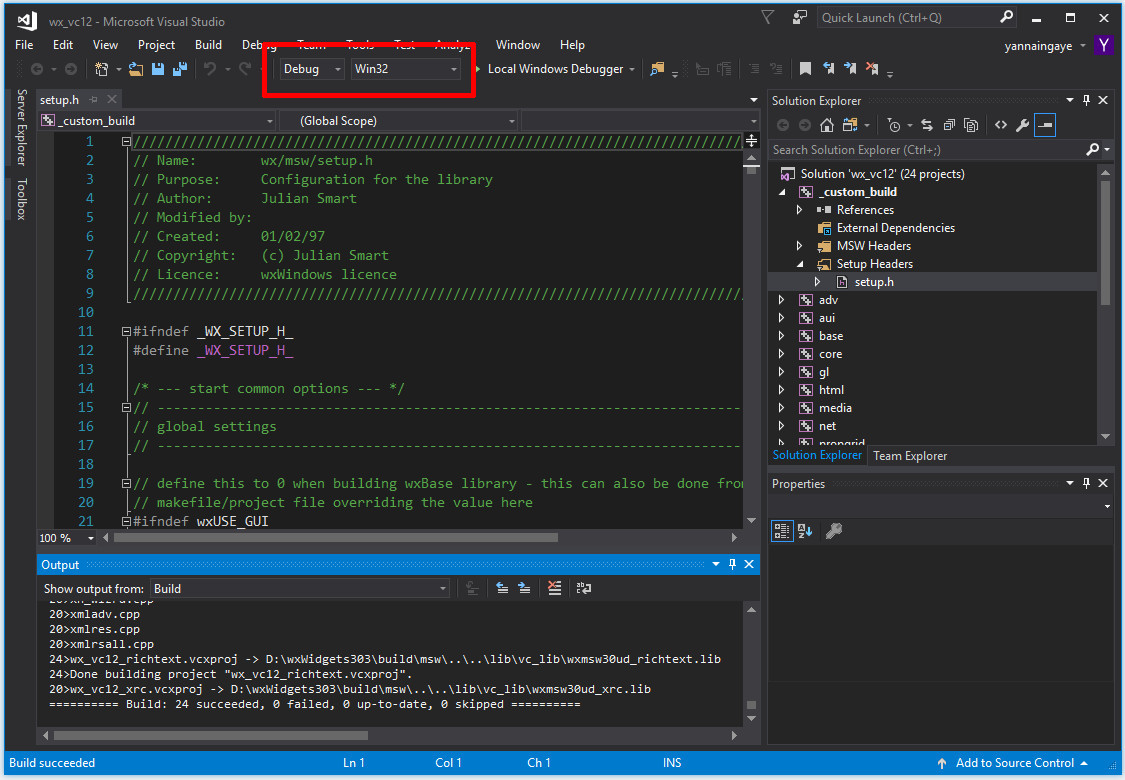Click the notifications flag icon
Image resolution: width=1125 pixels, height=780 pixels.
[x=767, y=17]
